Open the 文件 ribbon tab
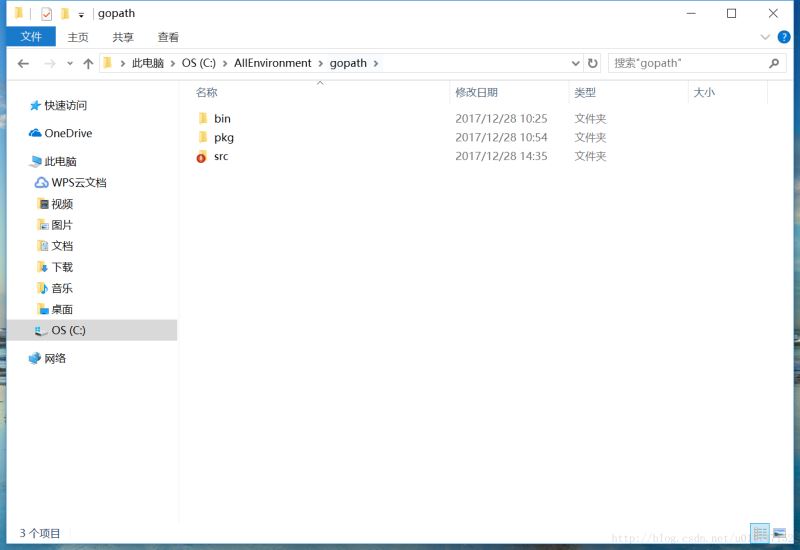 tap(31, 37)
